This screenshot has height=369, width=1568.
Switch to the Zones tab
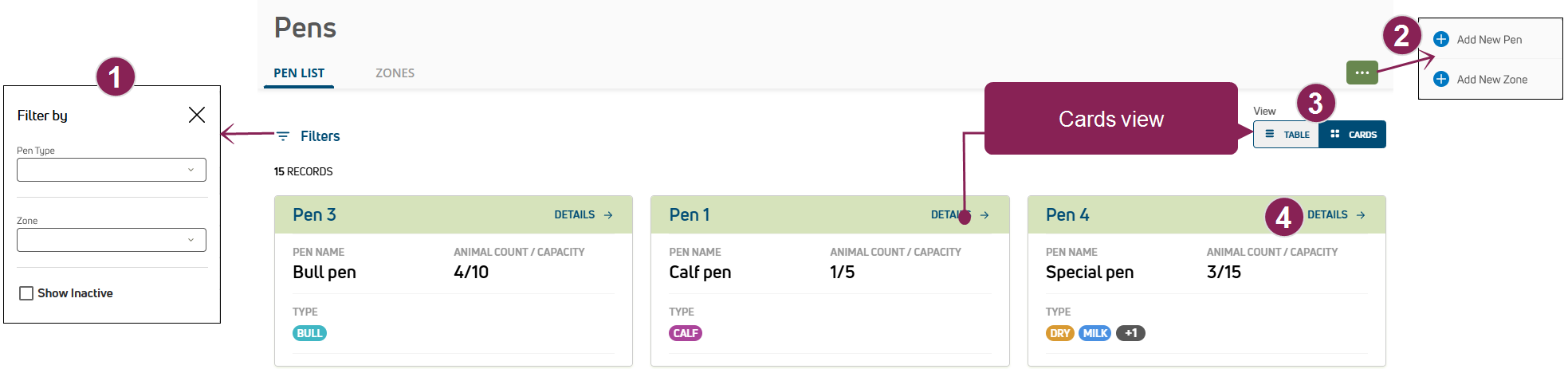coord(395,73)
